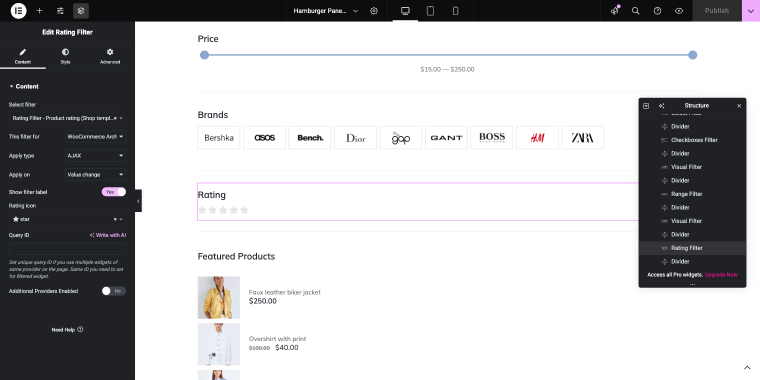
Task: Collapse the editor panel with arrow handle
Action: (138, 201)
